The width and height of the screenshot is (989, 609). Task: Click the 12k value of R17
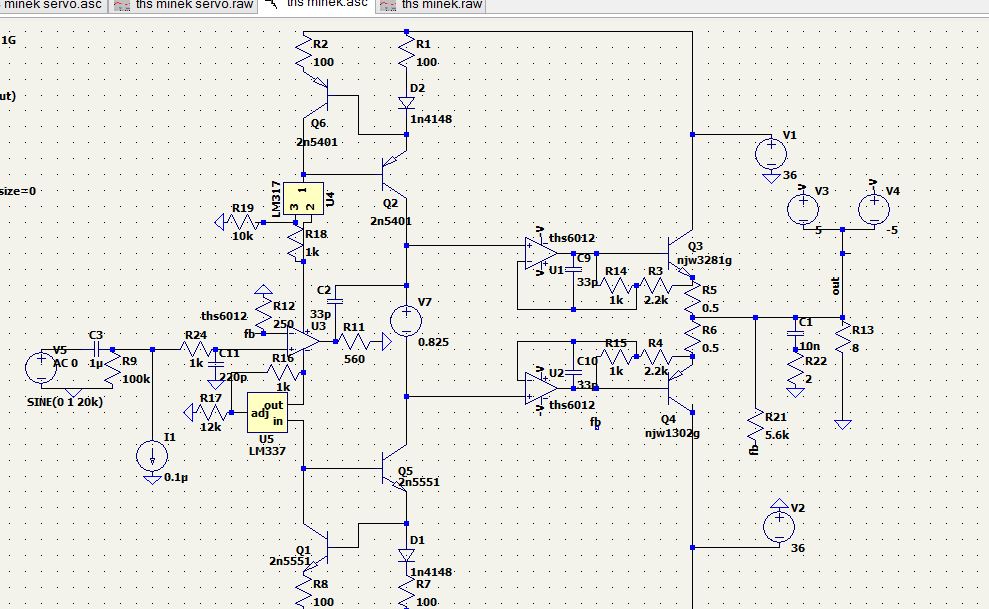point(211,427)
